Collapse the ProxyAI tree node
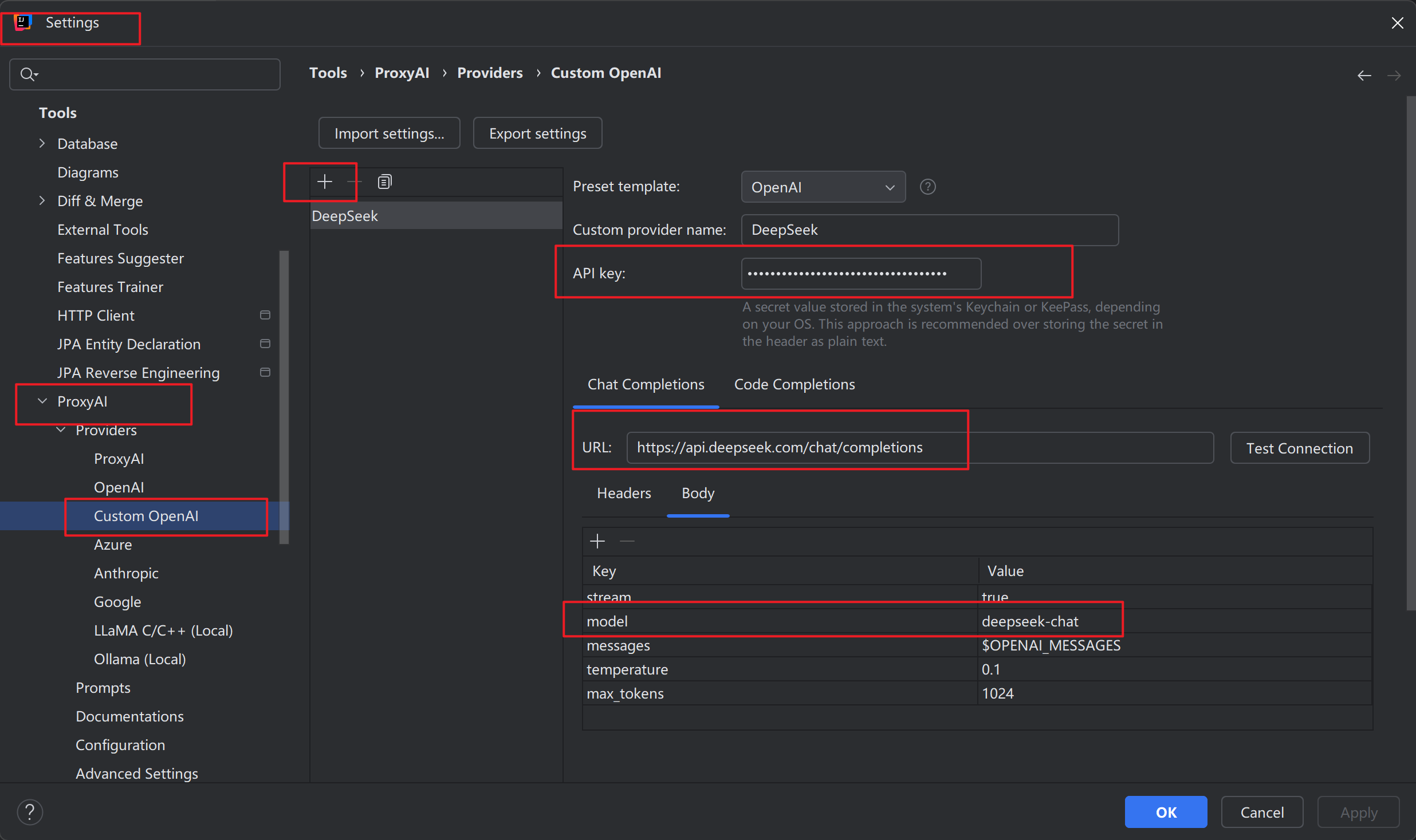1416x840 pixels. pos(42,401)
